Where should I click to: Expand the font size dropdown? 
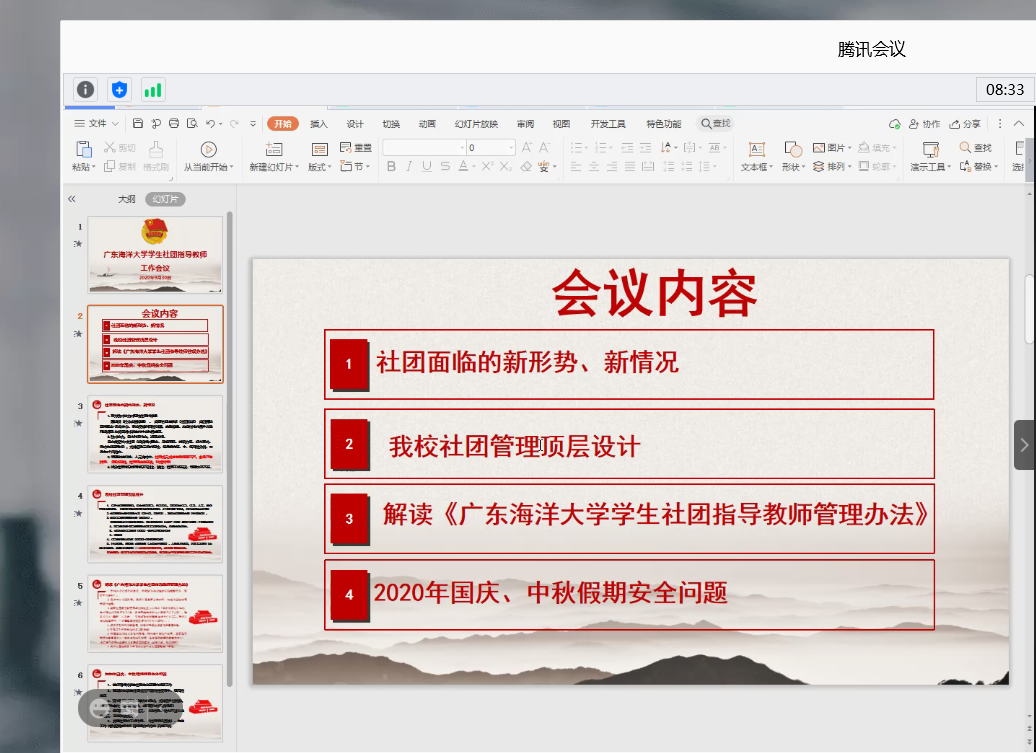click(x=511, y=148)
